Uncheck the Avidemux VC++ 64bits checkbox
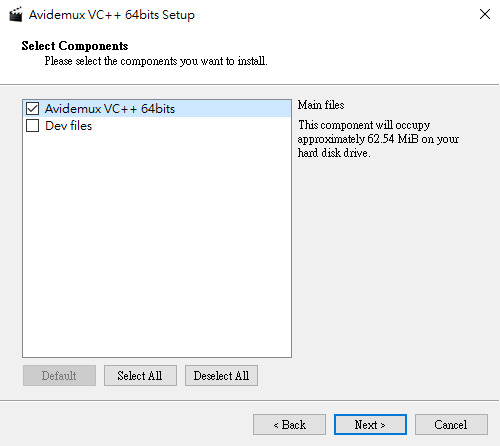 [x=33, y=109]
